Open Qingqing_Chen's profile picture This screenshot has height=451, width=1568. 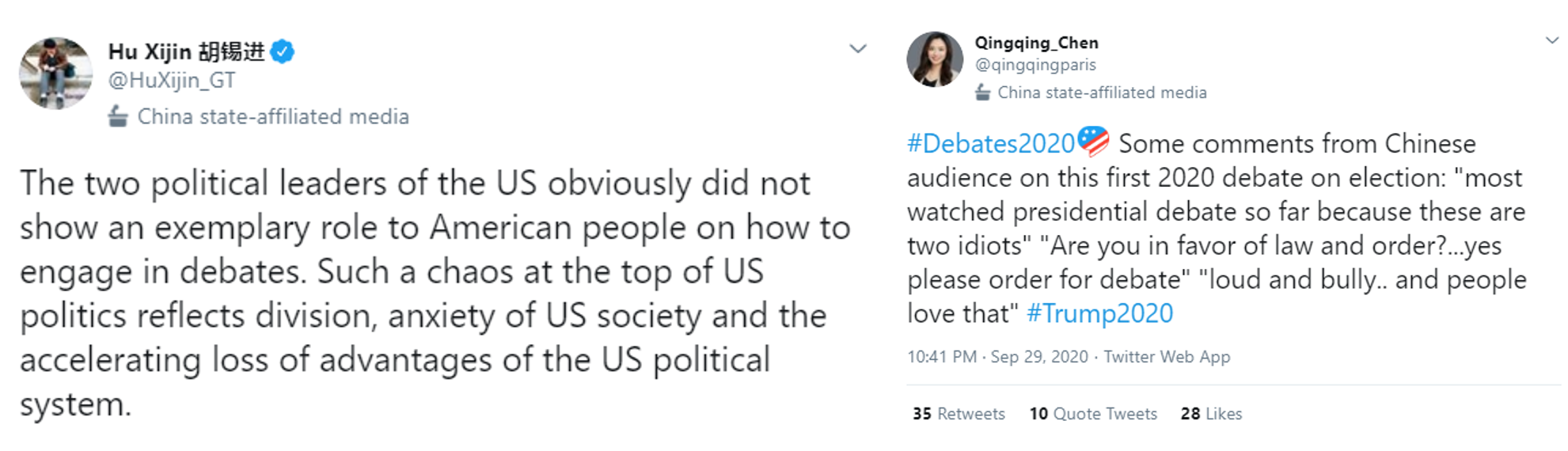pyautogui.click(x=935, y=59)
